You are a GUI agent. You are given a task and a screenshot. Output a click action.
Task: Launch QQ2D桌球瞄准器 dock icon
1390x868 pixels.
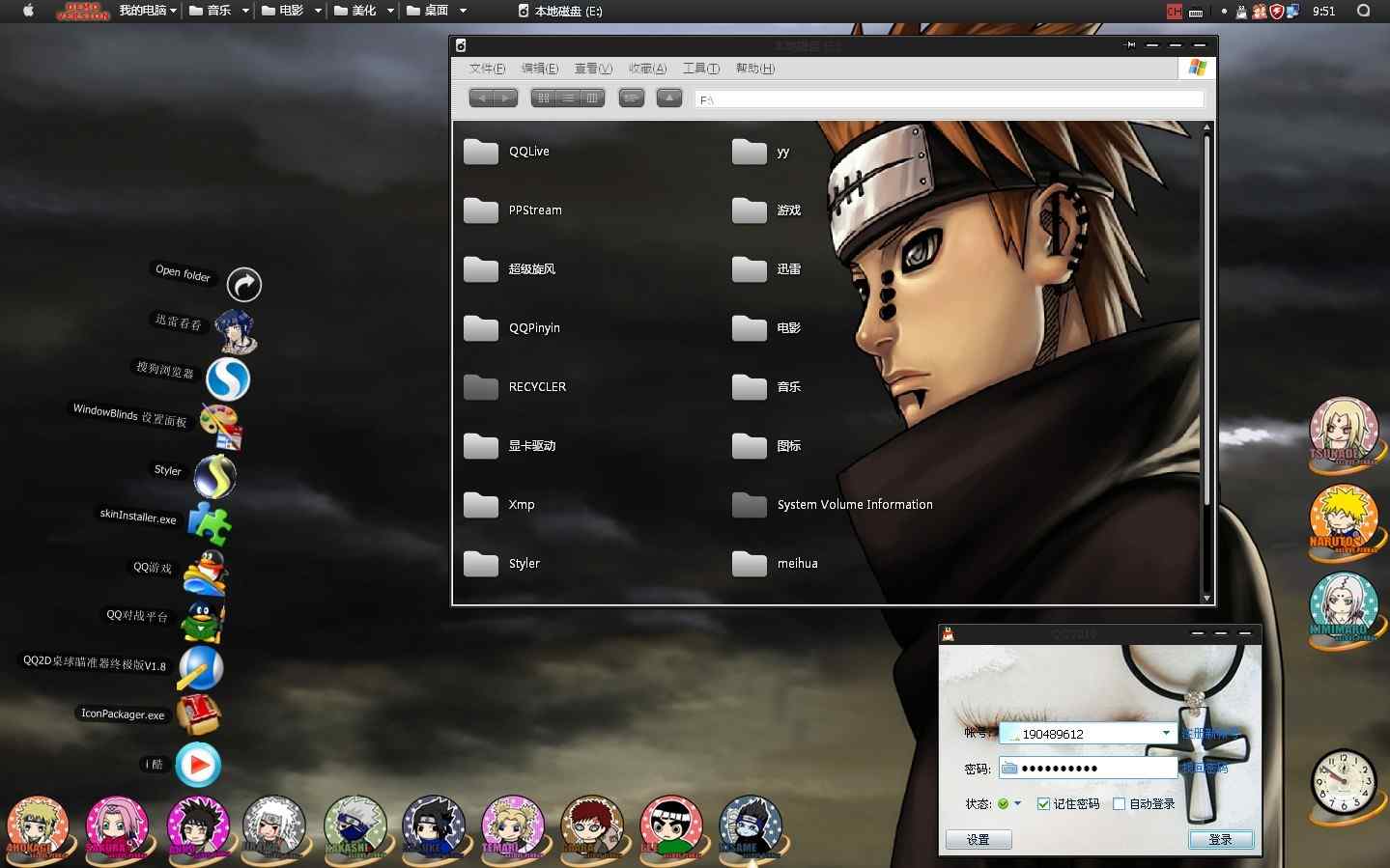tap(201, 669)
